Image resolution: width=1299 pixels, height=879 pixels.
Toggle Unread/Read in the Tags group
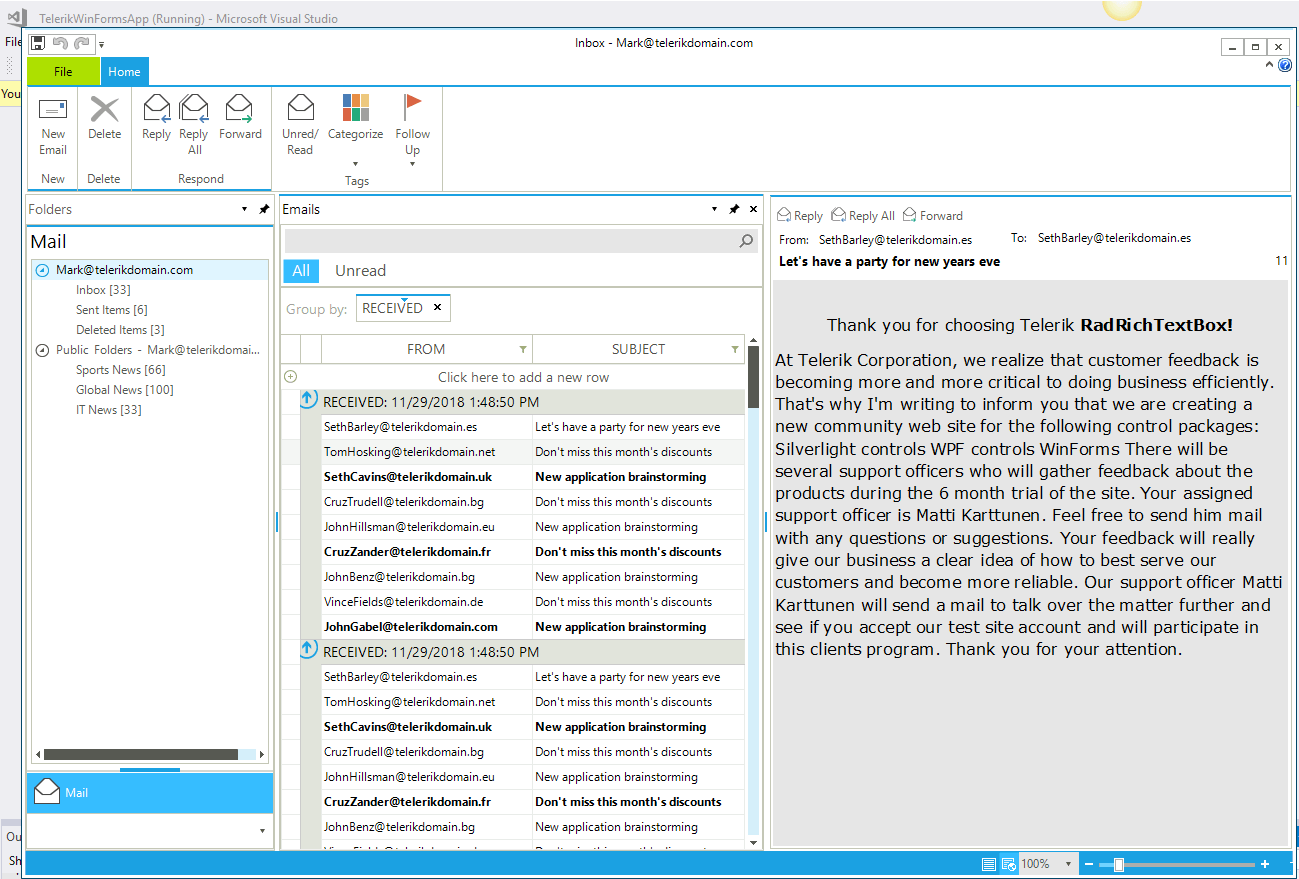coord(300,127)
